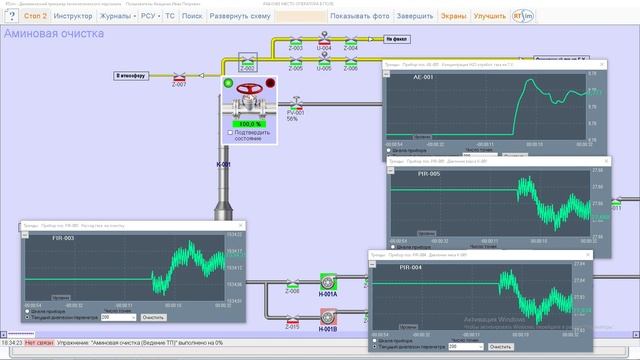Click the dark red close indicator in valve popup
The width and height of the screenshot is (640, 360).
(x=270, y=83)
